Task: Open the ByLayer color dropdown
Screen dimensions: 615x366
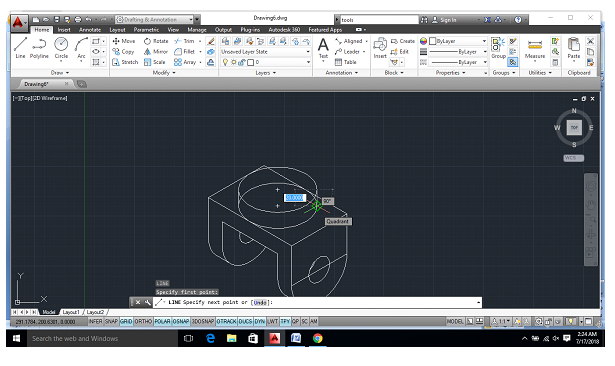Action: (x=458, y=41)
